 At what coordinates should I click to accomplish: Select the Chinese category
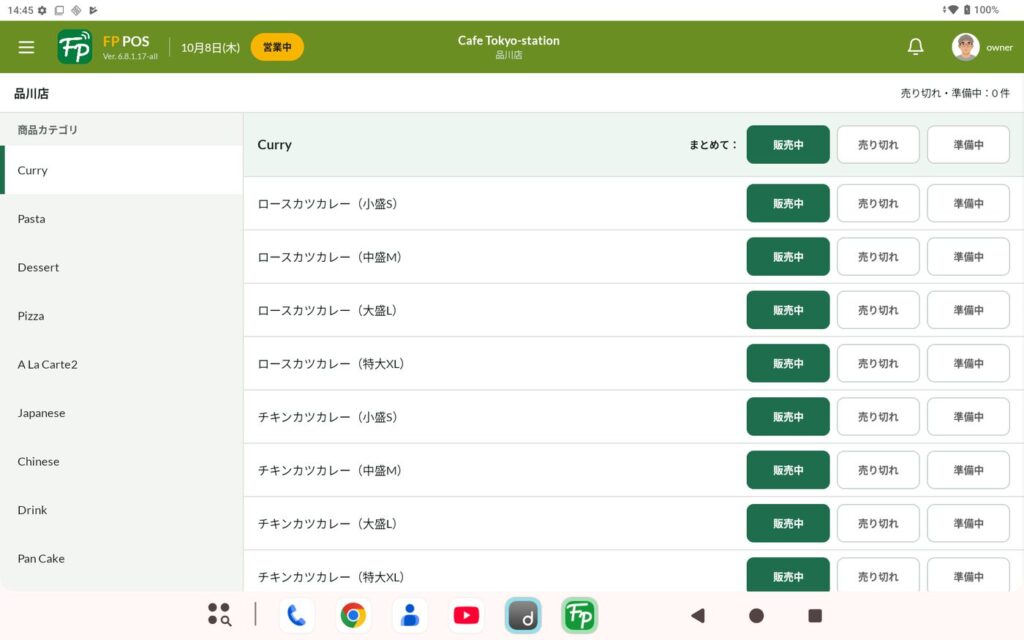coord(121,461)
